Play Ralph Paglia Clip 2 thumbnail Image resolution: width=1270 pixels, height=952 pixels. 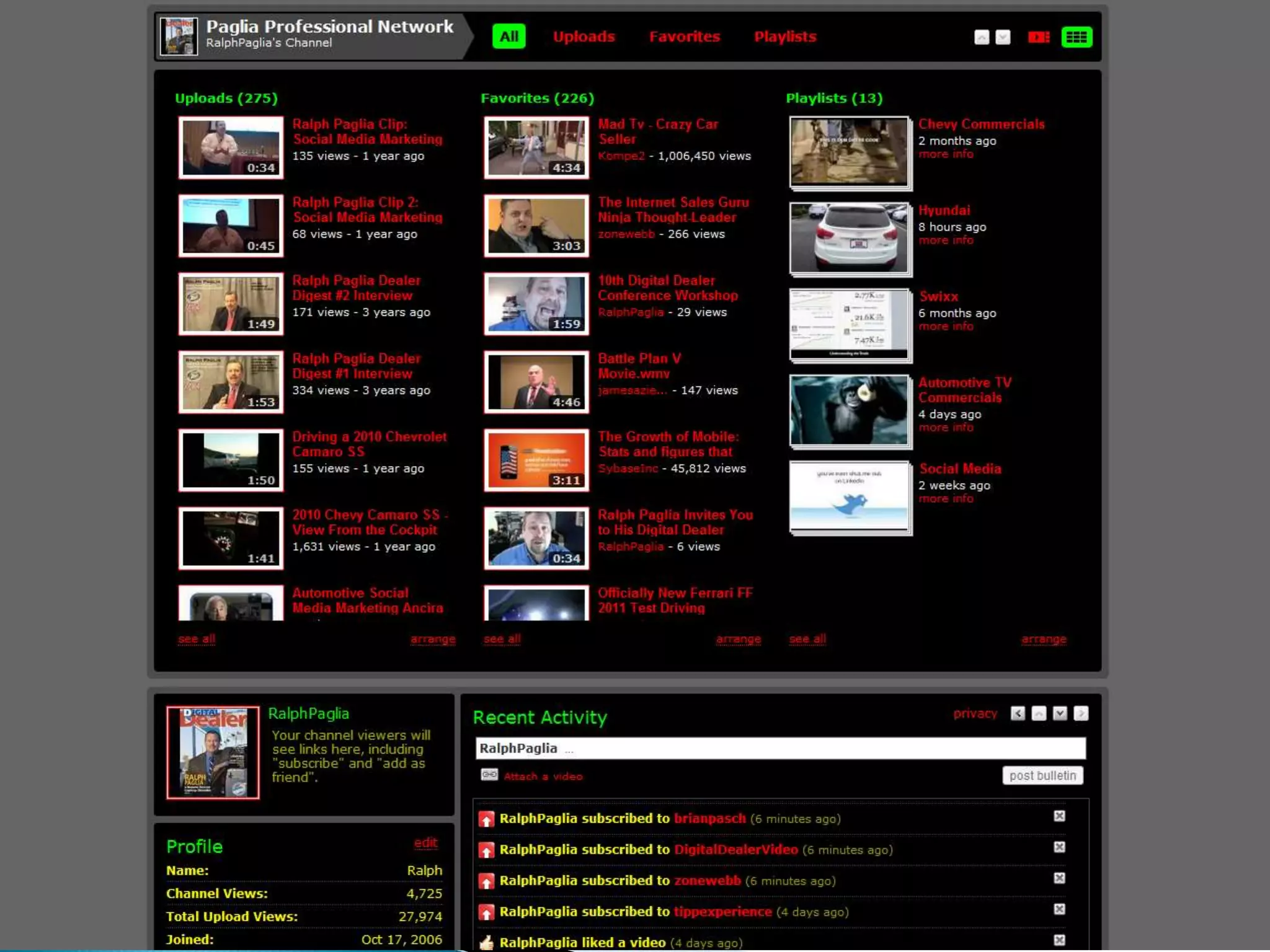[231, 226]
